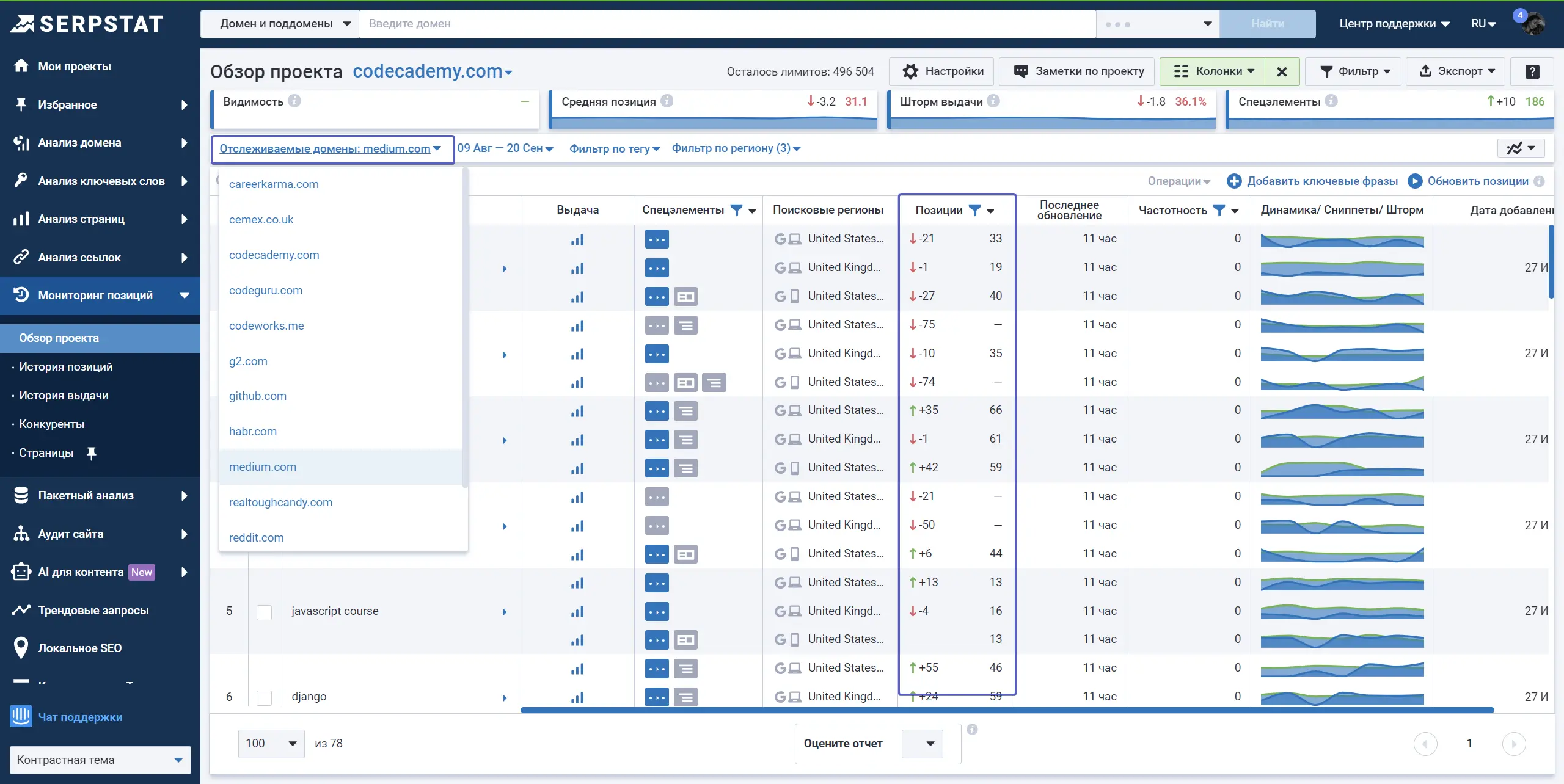Screen dimensions: 1564x784
Task: Close the Columns panel with X
Action: coord(1282,71)
